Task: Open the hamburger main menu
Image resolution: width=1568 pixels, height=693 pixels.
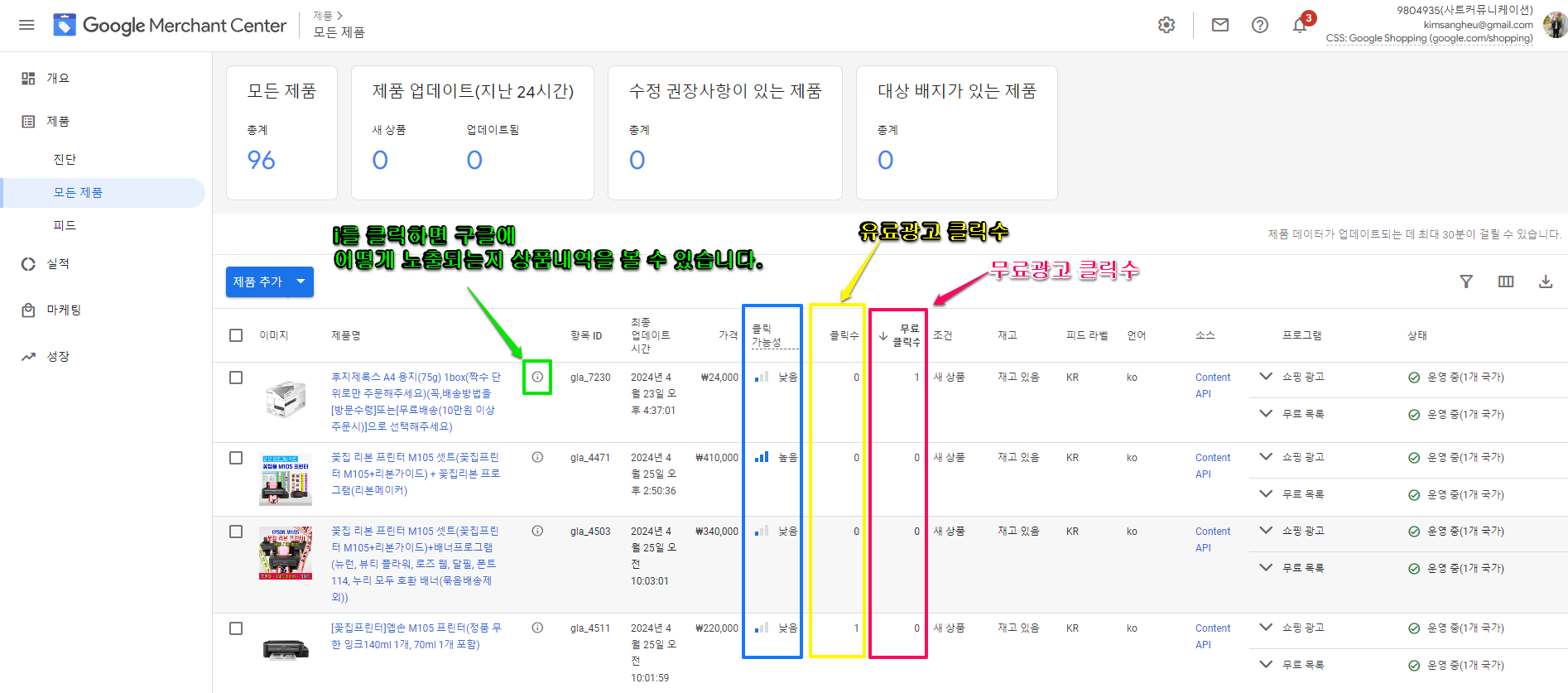Action: point(26,25)
